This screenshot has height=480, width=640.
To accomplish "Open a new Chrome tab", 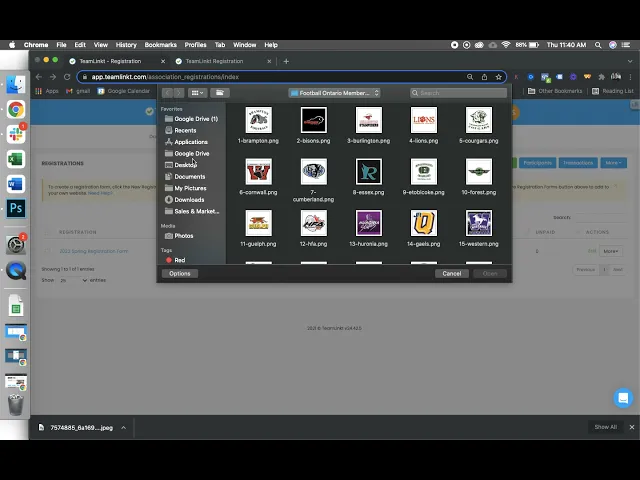I will [286, 61].
